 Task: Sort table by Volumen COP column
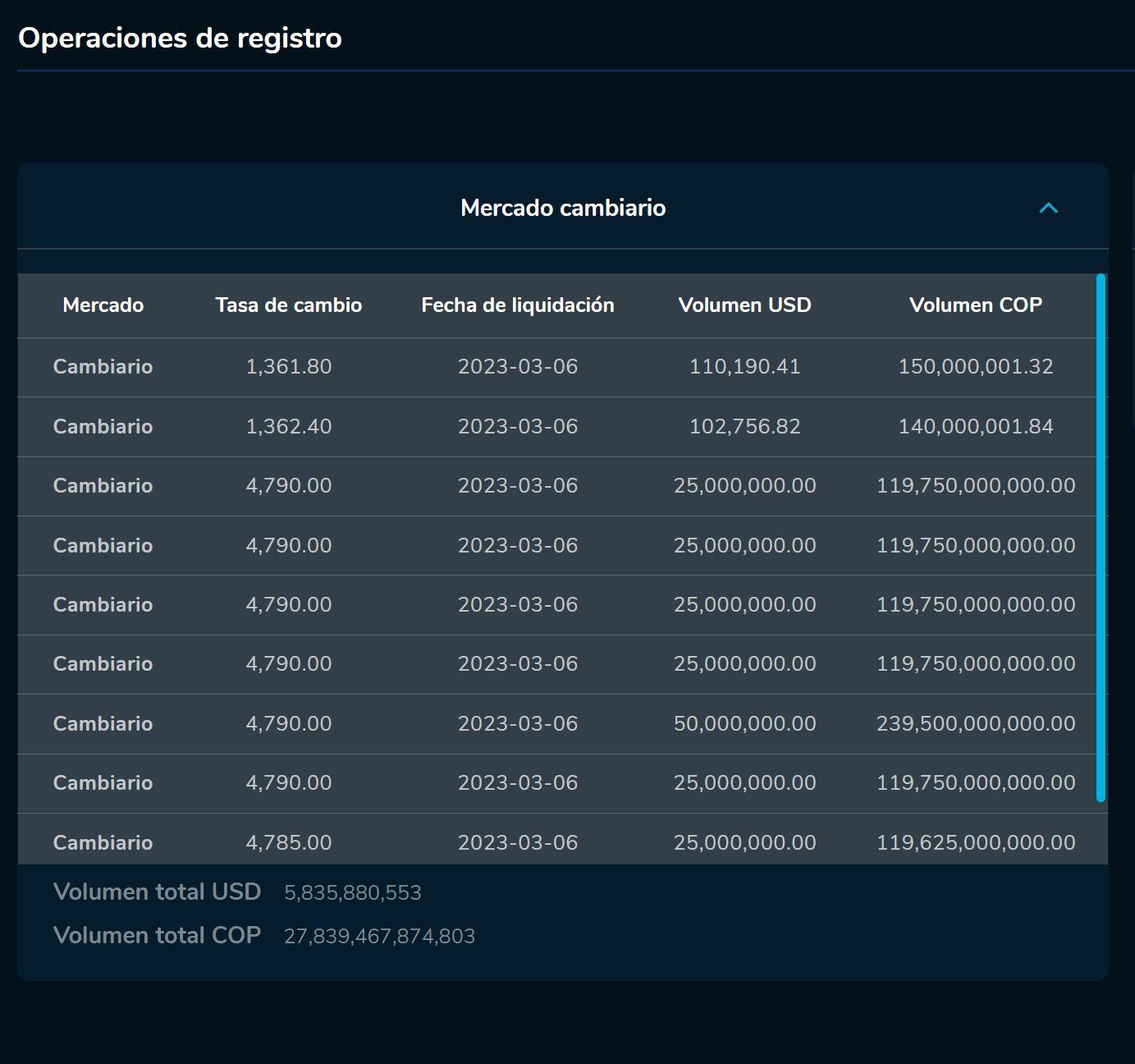[x=976, y=305]
